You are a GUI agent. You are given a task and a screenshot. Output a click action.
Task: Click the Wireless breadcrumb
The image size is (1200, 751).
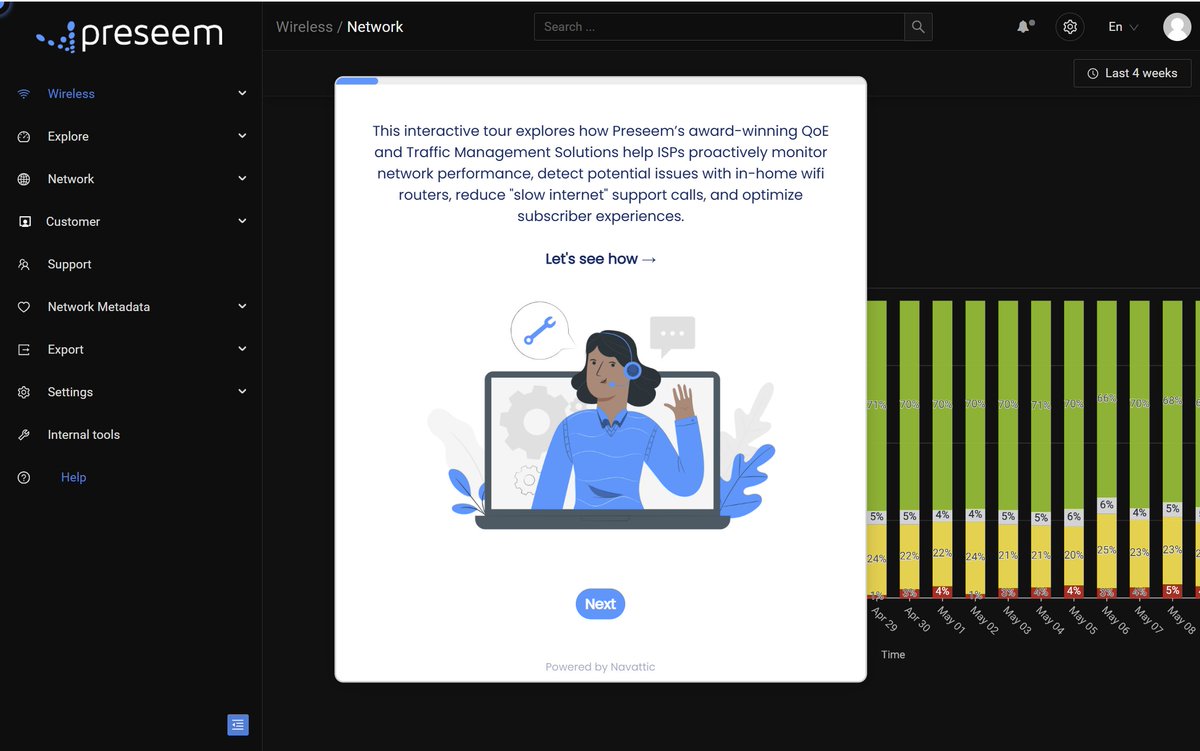coord(304,27)
